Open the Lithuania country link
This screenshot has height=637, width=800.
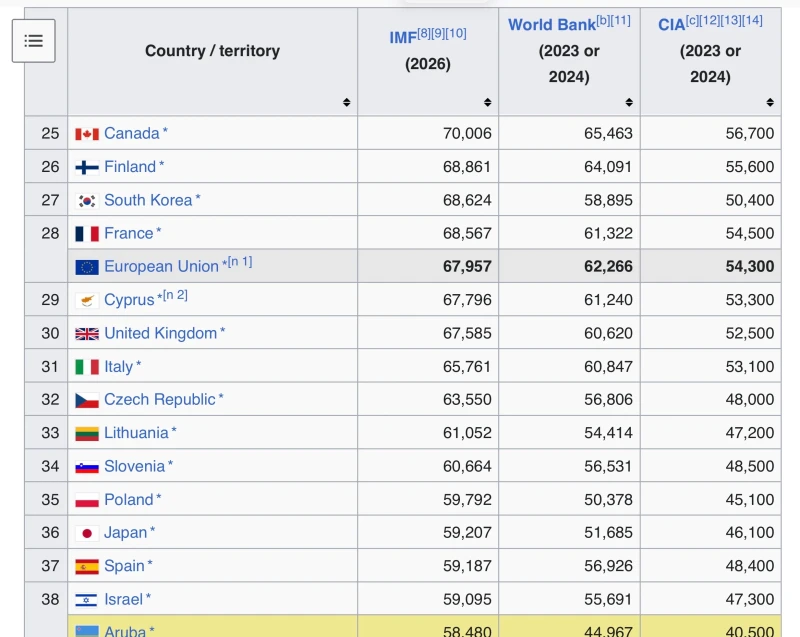136,433
